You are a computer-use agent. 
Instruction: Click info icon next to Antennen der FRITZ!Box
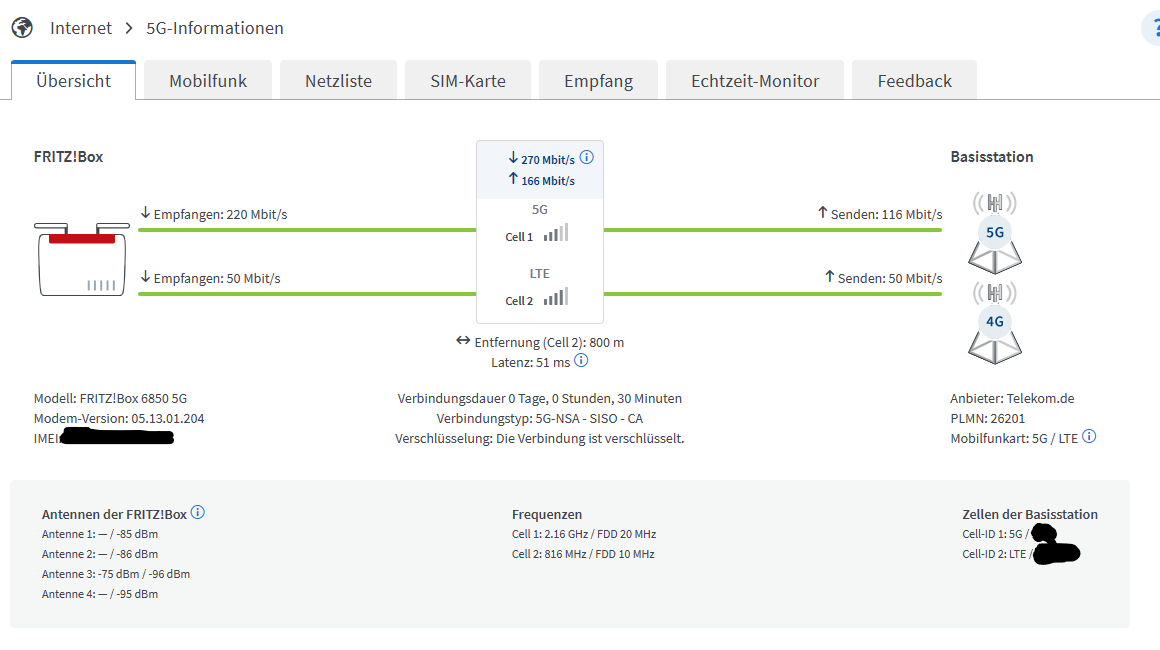tap(198, 513)
